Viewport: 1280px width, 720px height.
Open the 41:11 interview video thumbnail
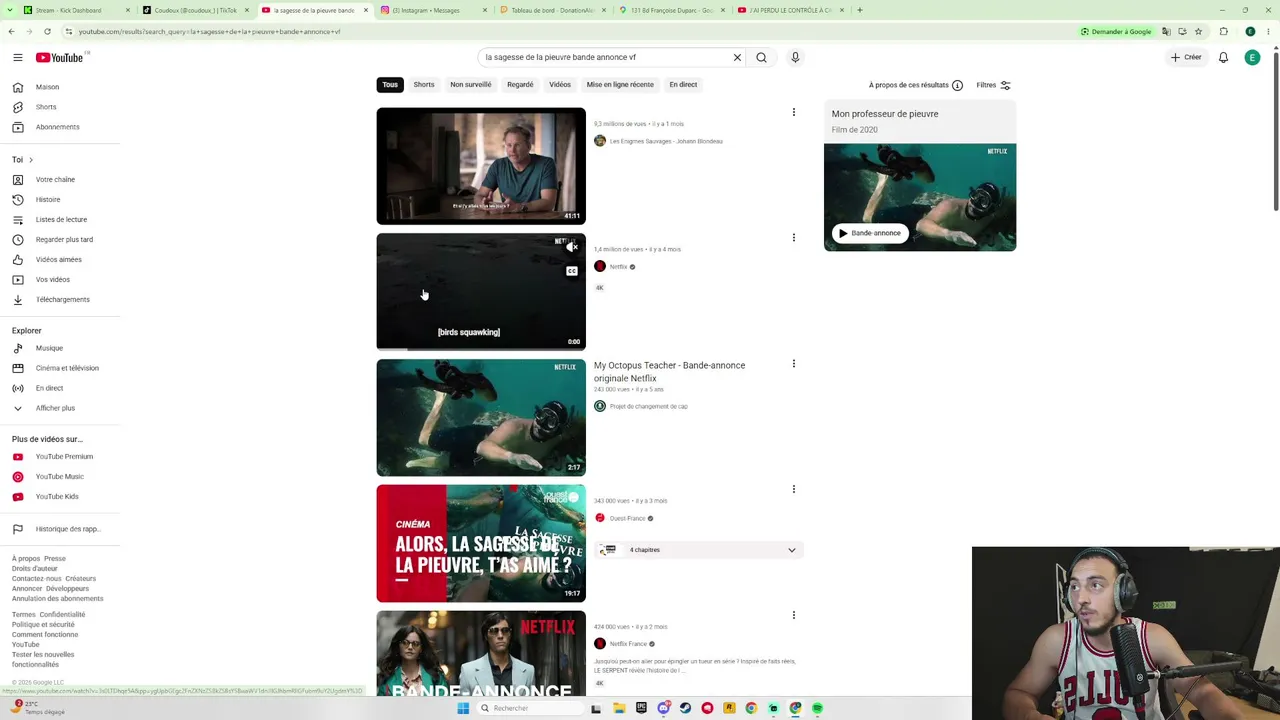pyautogui.click(x=481, y=166)
